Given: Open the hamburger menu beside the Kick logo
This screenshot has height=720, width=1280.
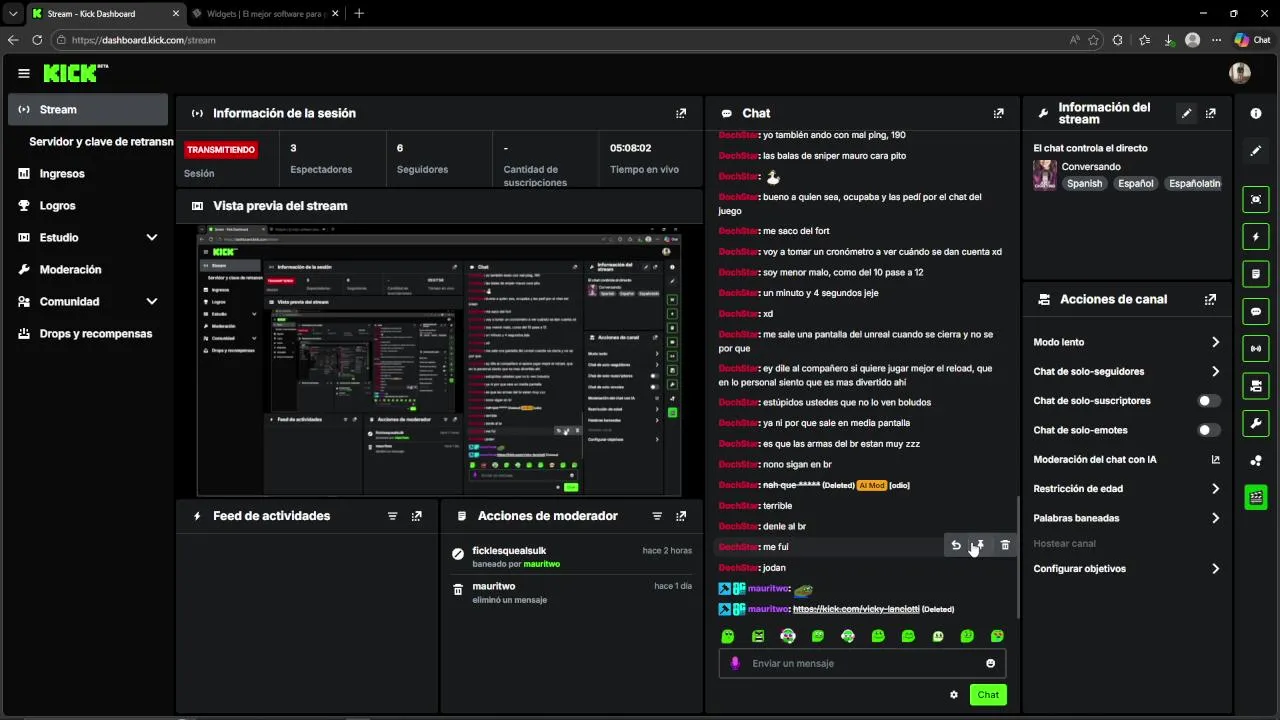Looking at the screenshot, I should pos(24,73).
